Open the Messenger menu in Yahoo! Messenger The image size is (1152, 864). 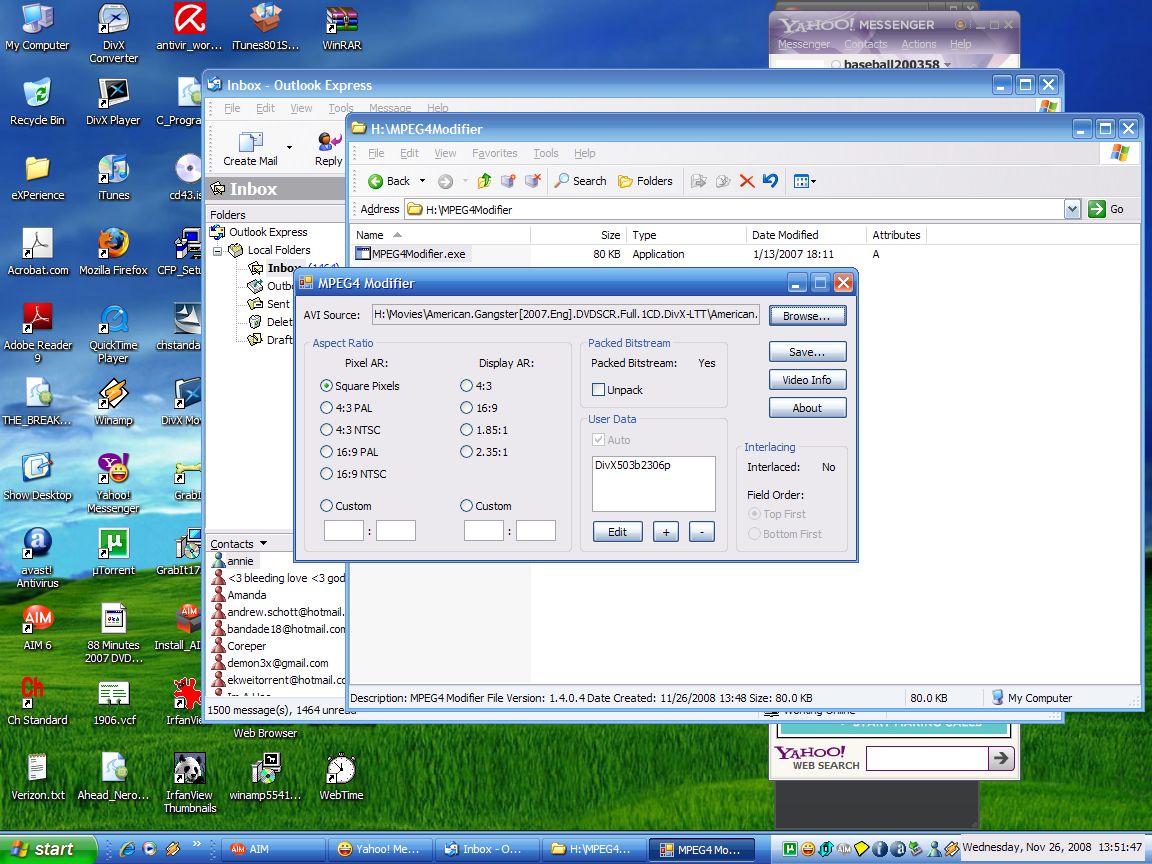804,44
